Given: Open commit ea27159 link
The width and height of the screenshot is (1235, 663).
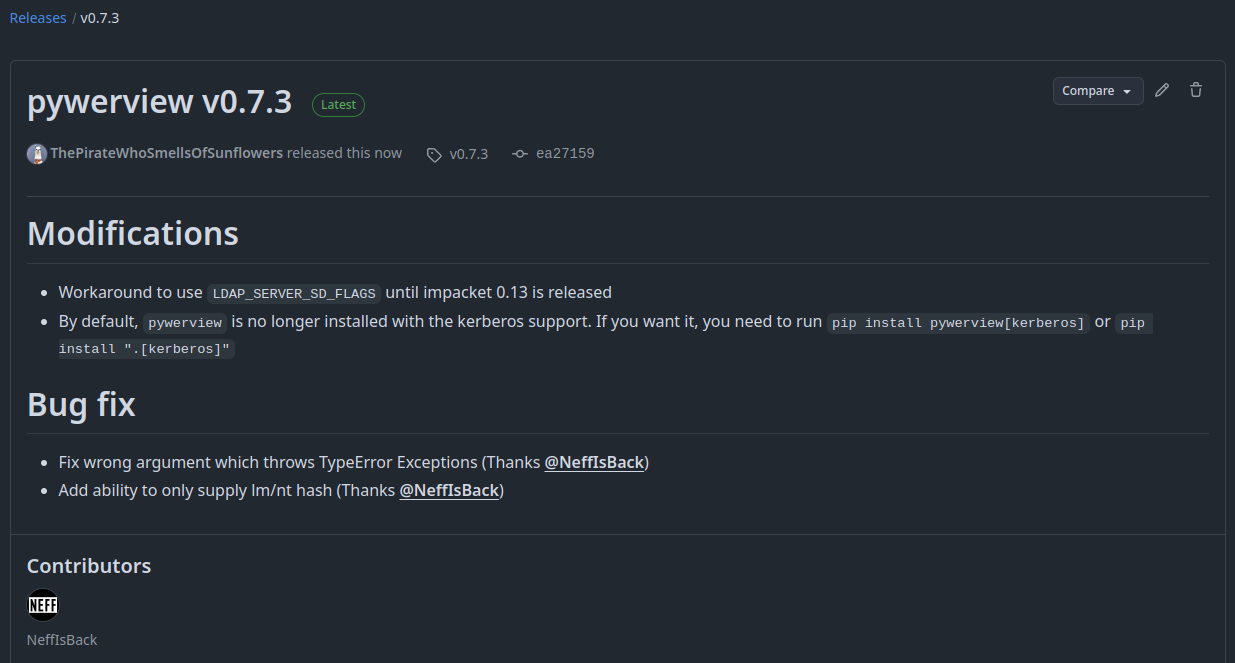Looking at the screenshot, I should point(565,153).
